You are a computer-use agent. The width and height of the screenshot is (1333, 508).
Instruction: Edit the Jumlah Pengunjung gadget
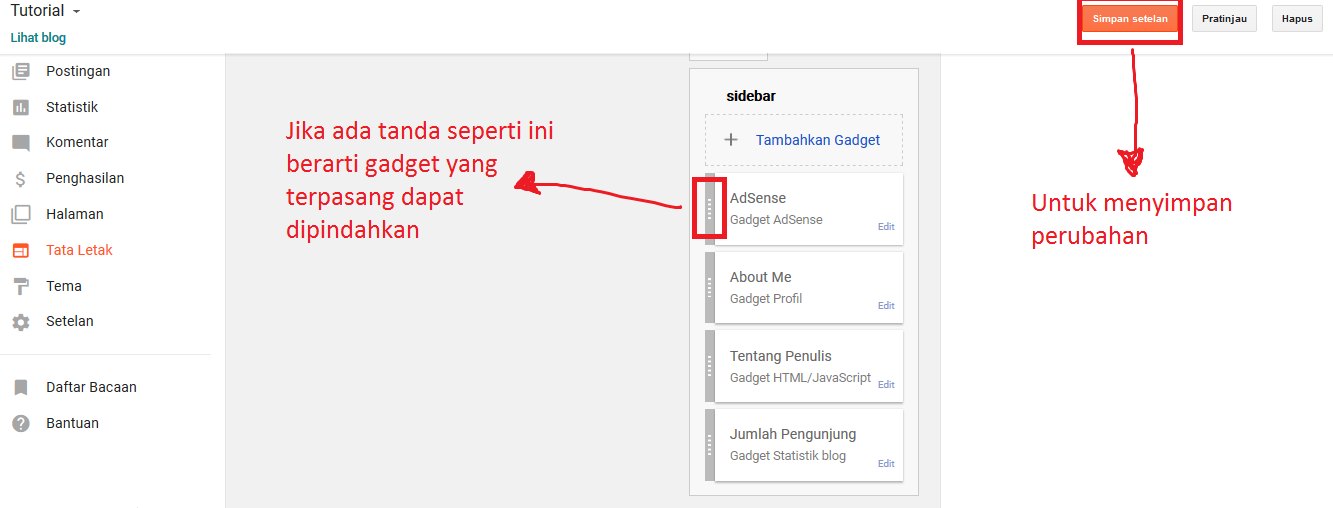click(886, 464)
